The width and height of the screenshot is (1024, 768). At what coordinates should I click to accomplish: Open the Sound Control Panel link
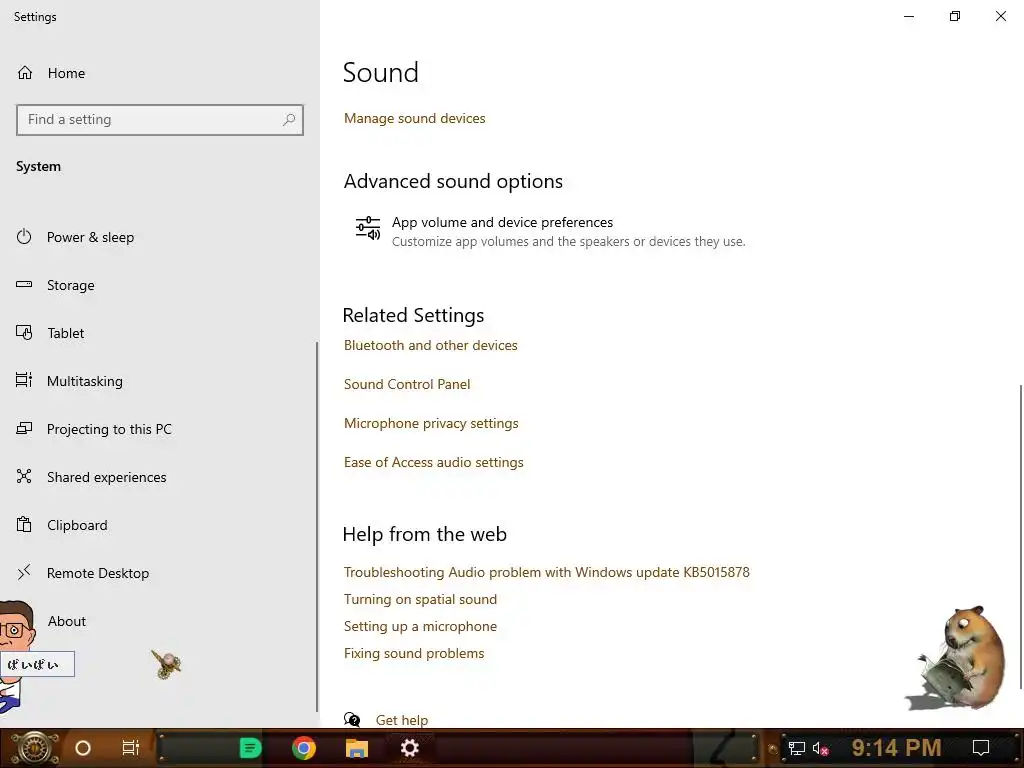407,384
